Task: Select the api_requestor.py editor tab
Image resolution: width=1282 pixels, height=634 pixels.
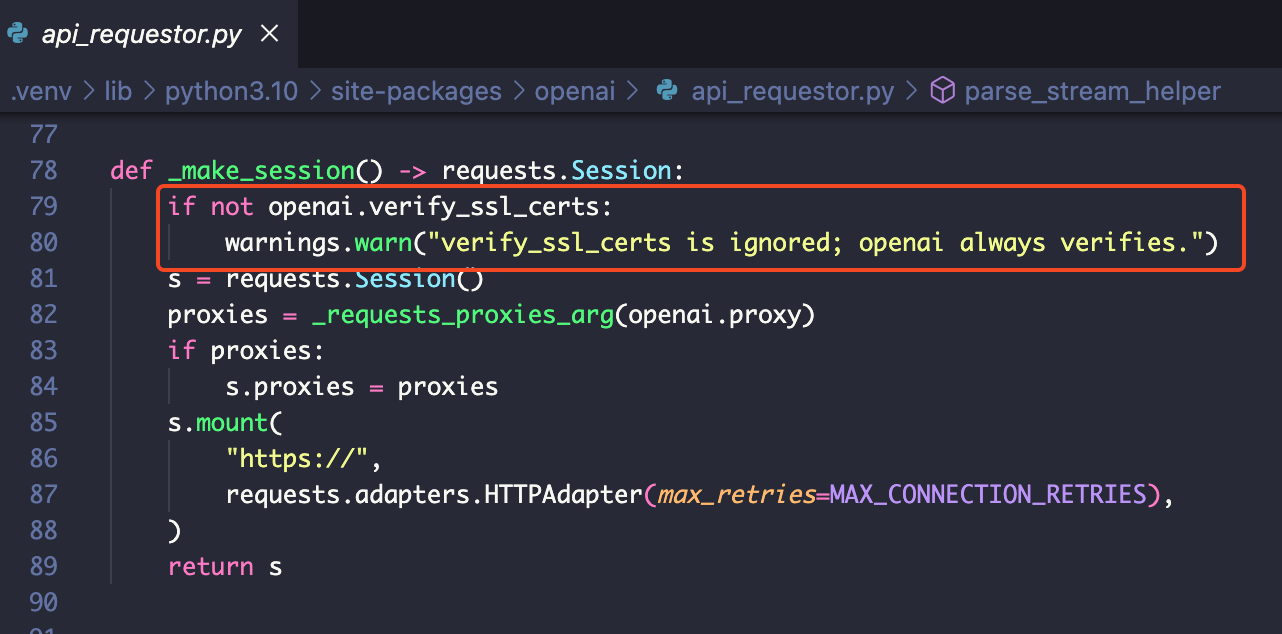Action: coord(141,35)
